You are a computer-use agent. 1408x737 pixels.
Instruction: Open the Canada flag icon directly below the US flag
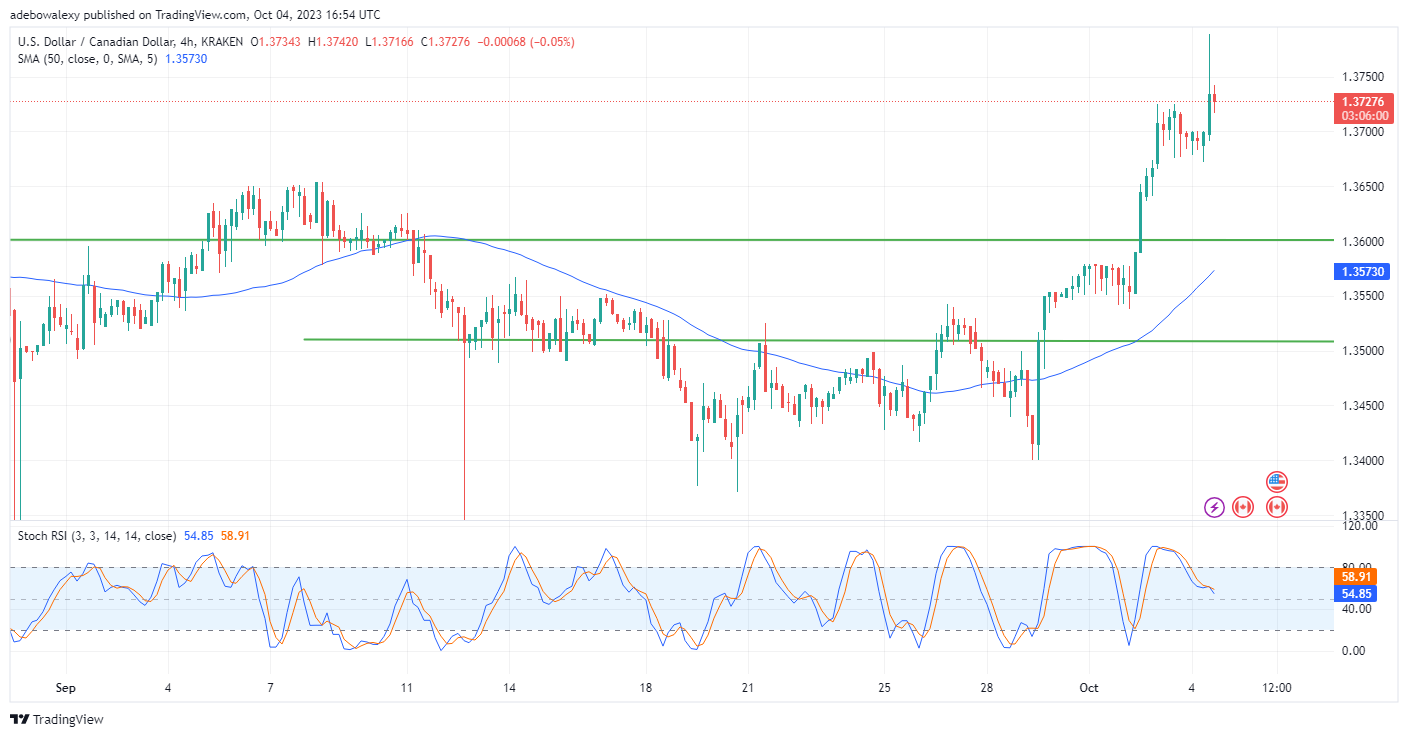point(1276,507)
